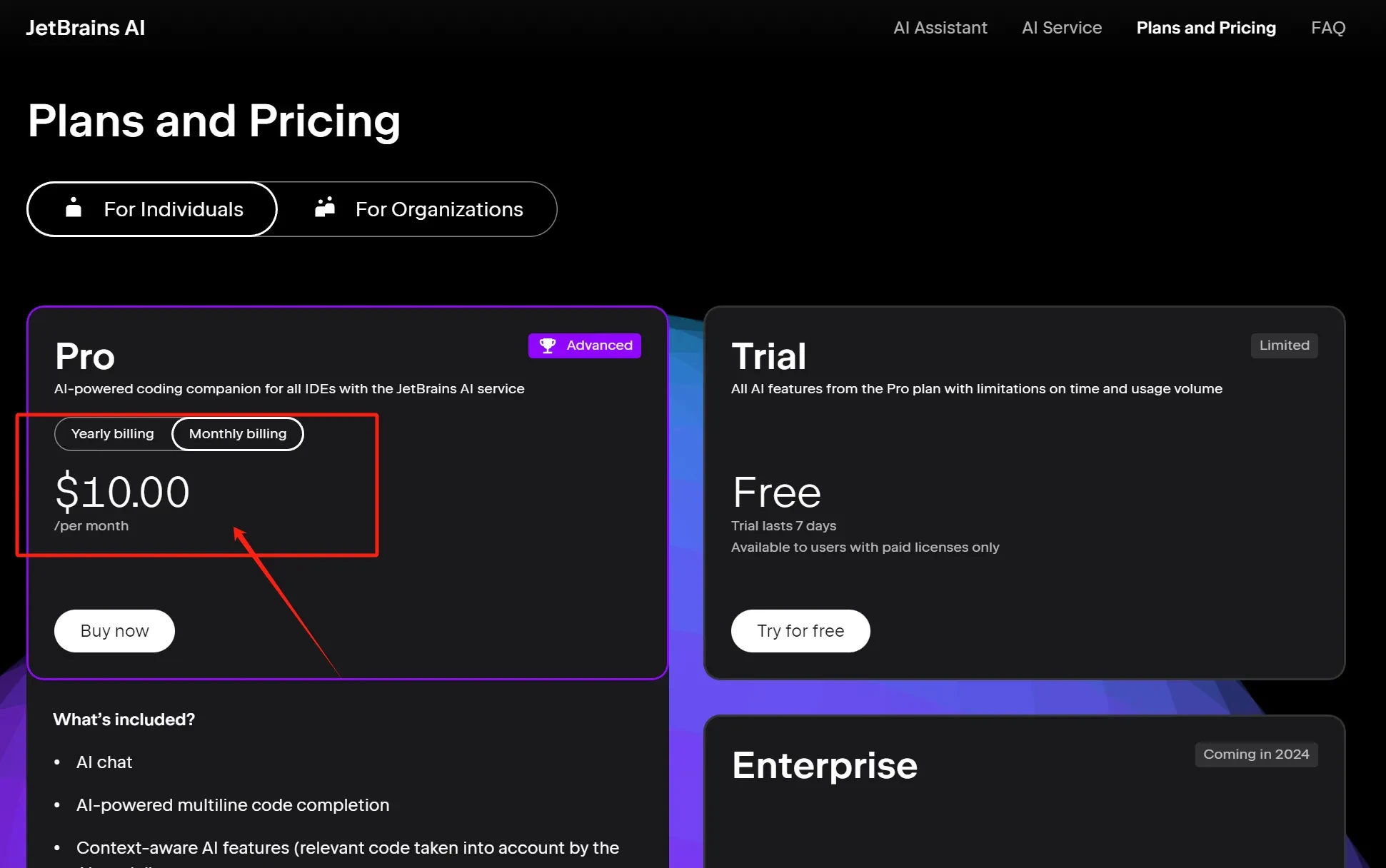
Task: Click the AI Assistant navigation icon
Action: click(940, 27)
